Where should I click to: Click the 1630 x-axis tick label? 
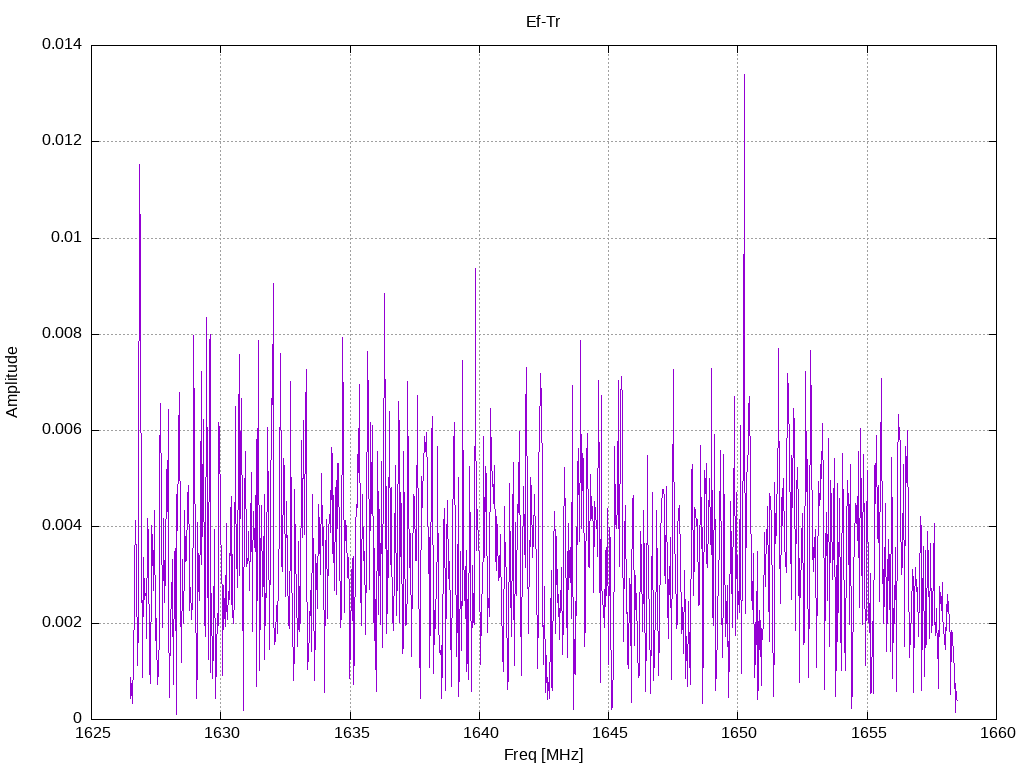221,733
